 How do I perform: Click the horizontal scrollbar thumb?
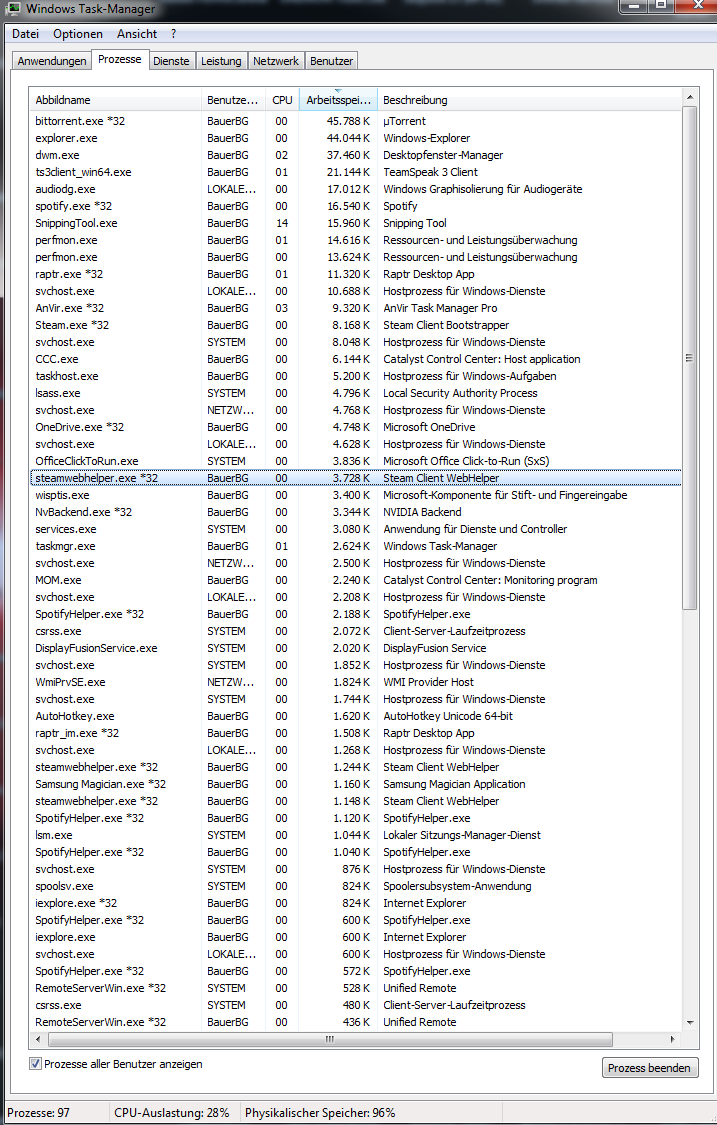click(329, 1039)
